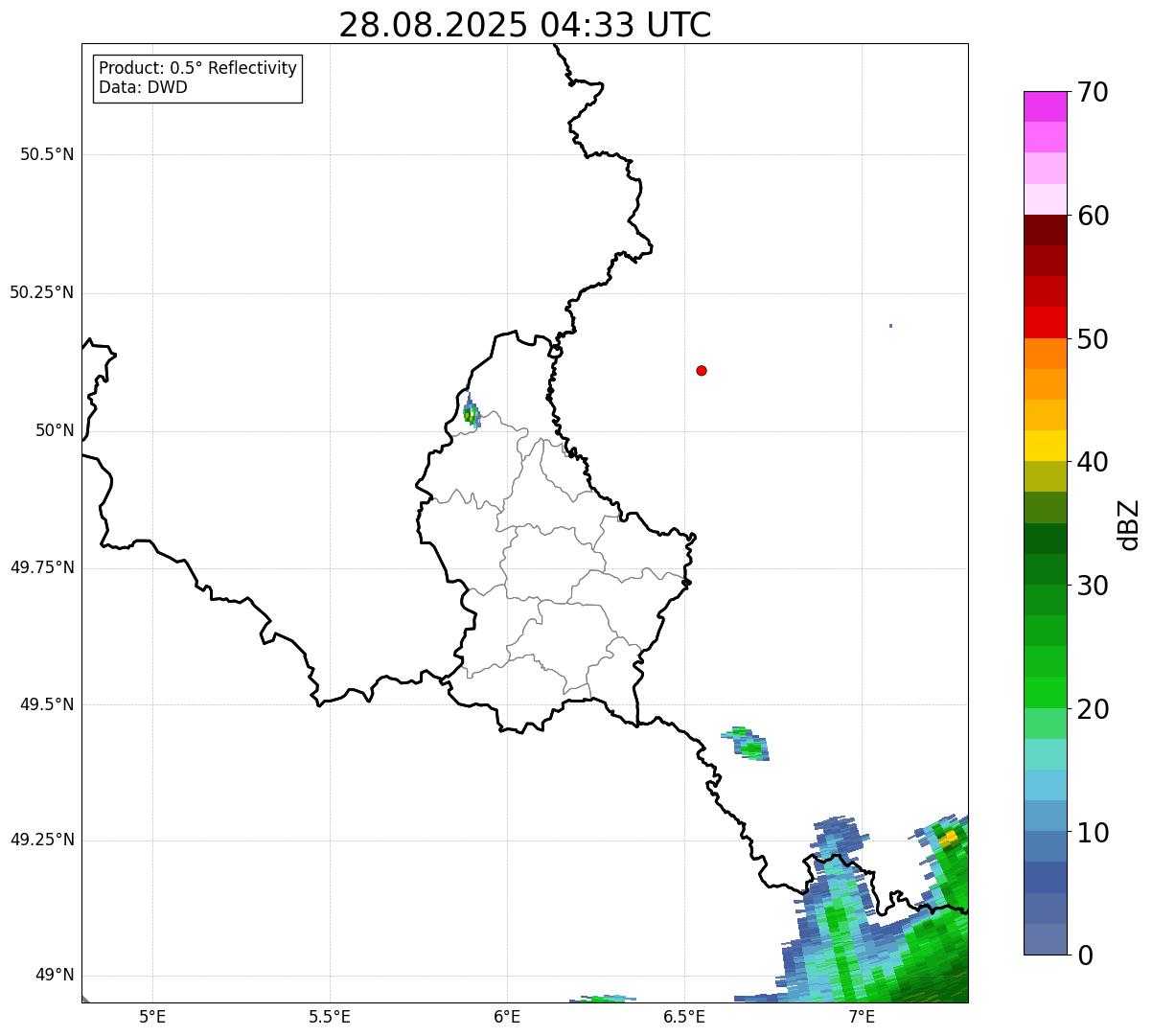The height and width of the screenshot is (1036, 1152).
Task: Click the yellow high-reflectivity cell near 49.25°N
Action: [949, 839]
